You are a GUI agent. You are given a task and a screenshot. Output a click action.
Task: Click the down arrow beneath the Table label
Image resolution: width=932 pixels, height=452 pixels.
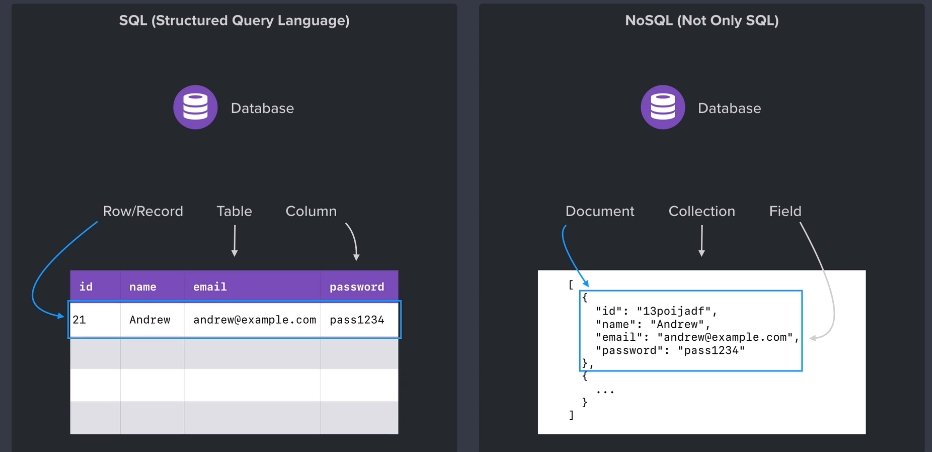pyautogui.click(x=234, y=240)
